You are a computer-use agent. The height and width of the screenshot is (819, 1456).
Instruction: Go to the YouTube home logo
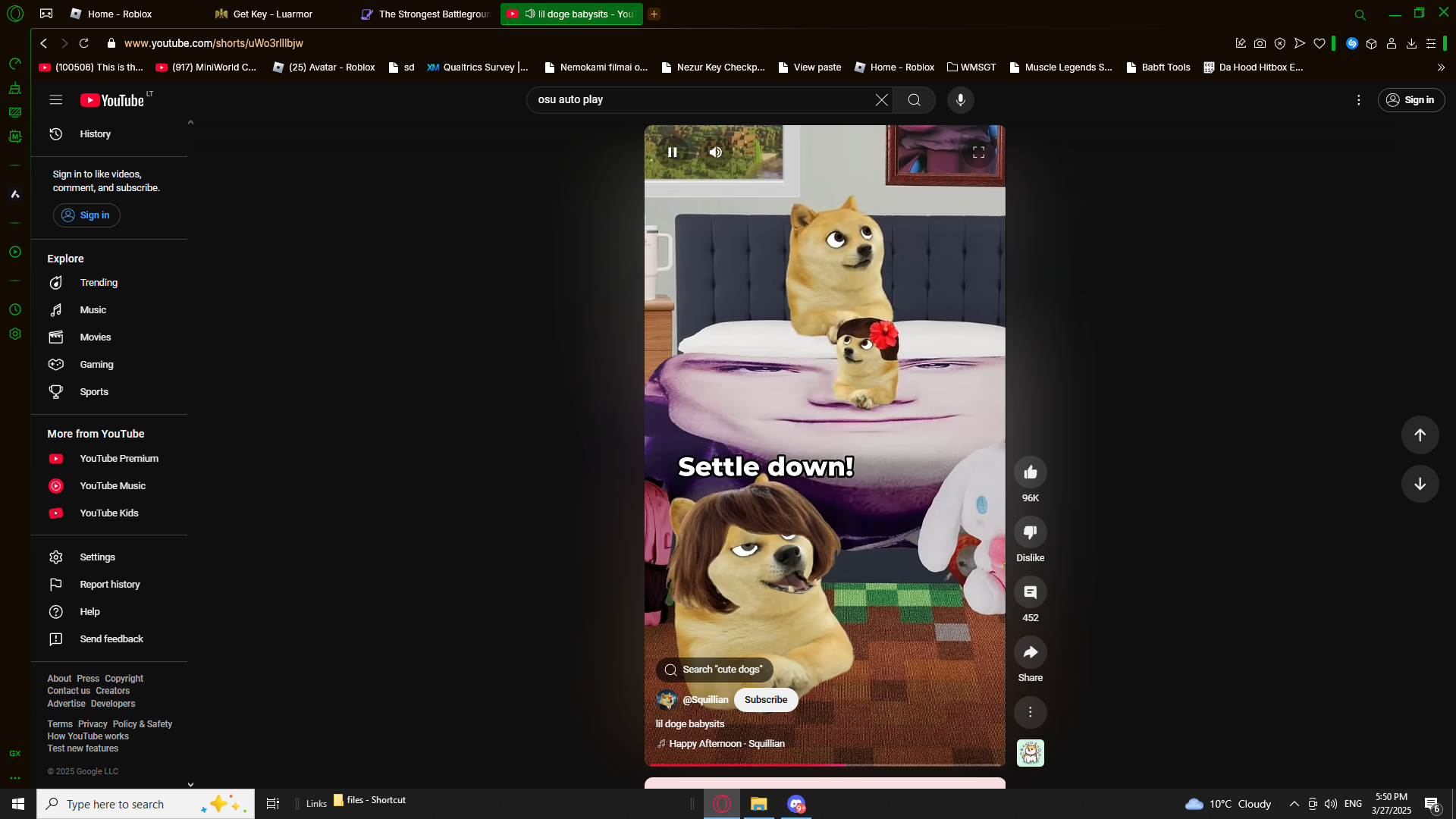tap(112, 100)
